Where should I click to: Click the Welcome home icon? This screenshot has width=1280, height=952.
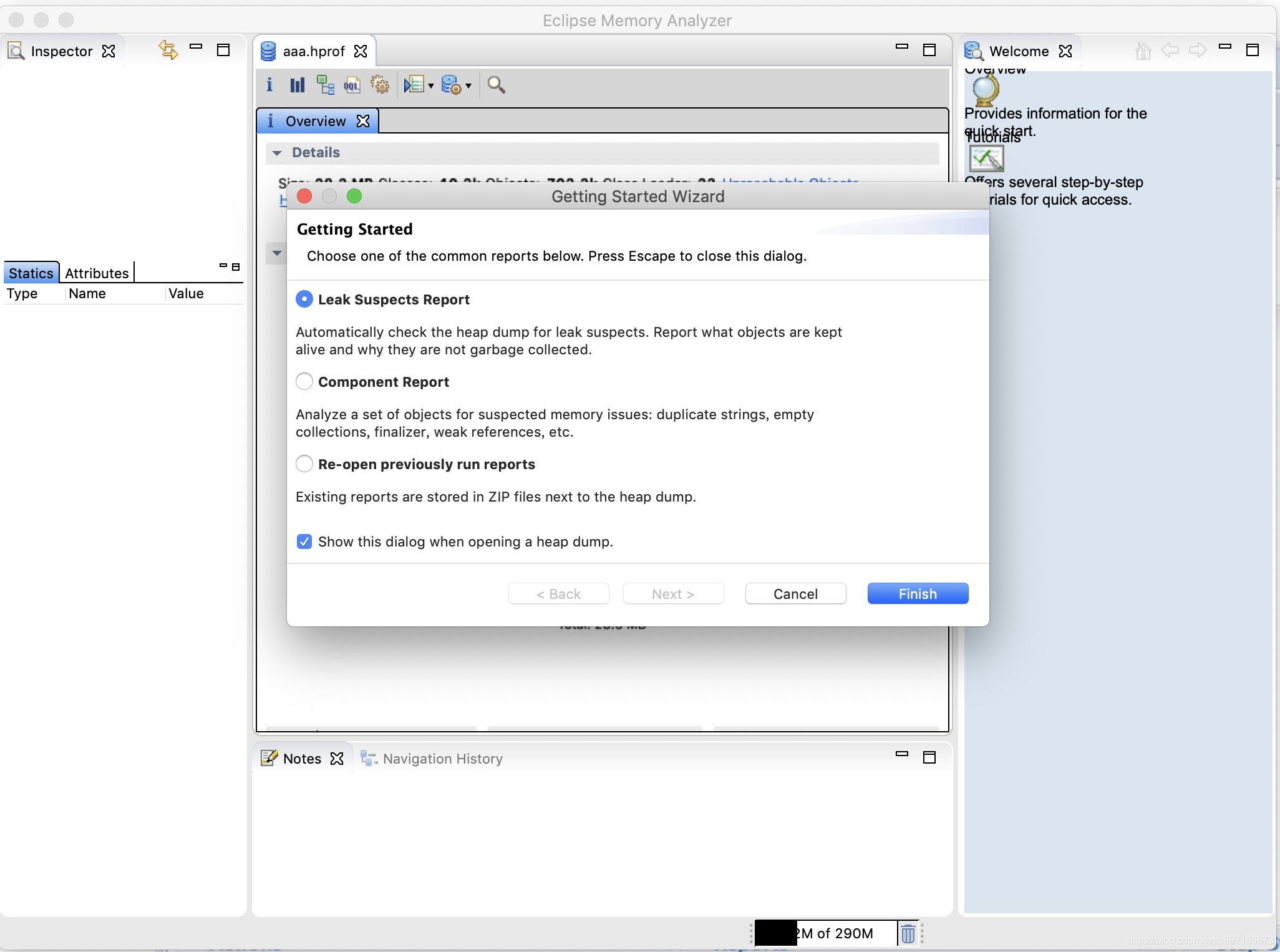[1143, 51]
